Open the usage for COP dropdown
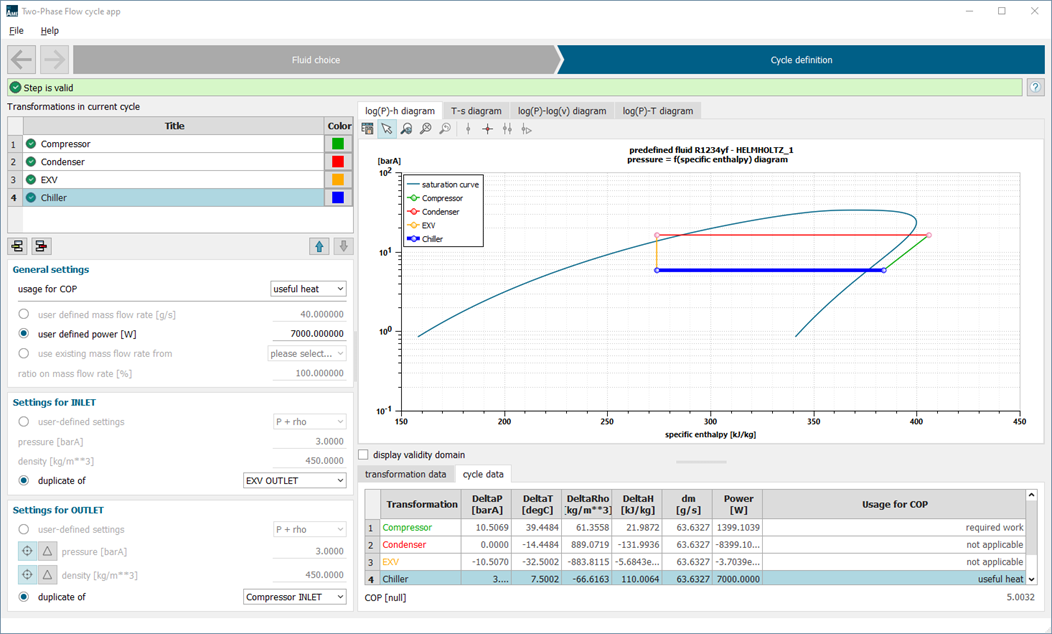Image resolution: width=1052 pixels, height=634 pixels. [308, 289]
